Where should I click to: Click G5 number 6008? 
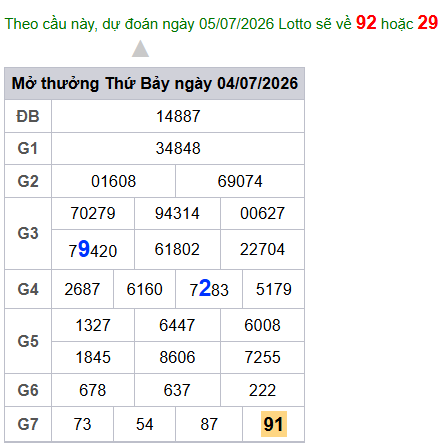tap(263, 325)
